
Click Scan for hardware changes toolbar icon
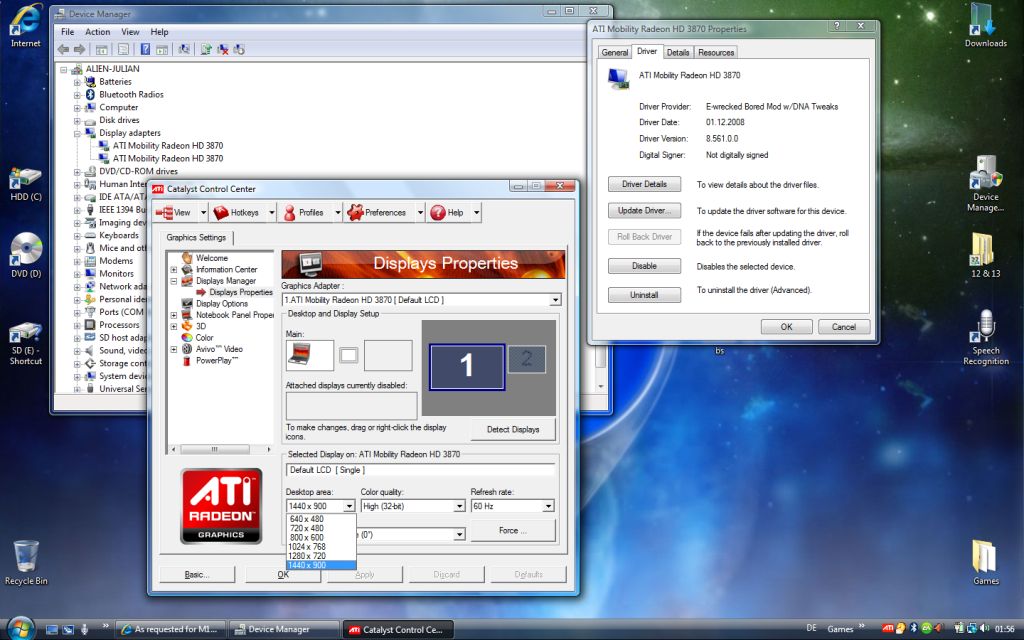pyautogui.click(x=184, y=50)
